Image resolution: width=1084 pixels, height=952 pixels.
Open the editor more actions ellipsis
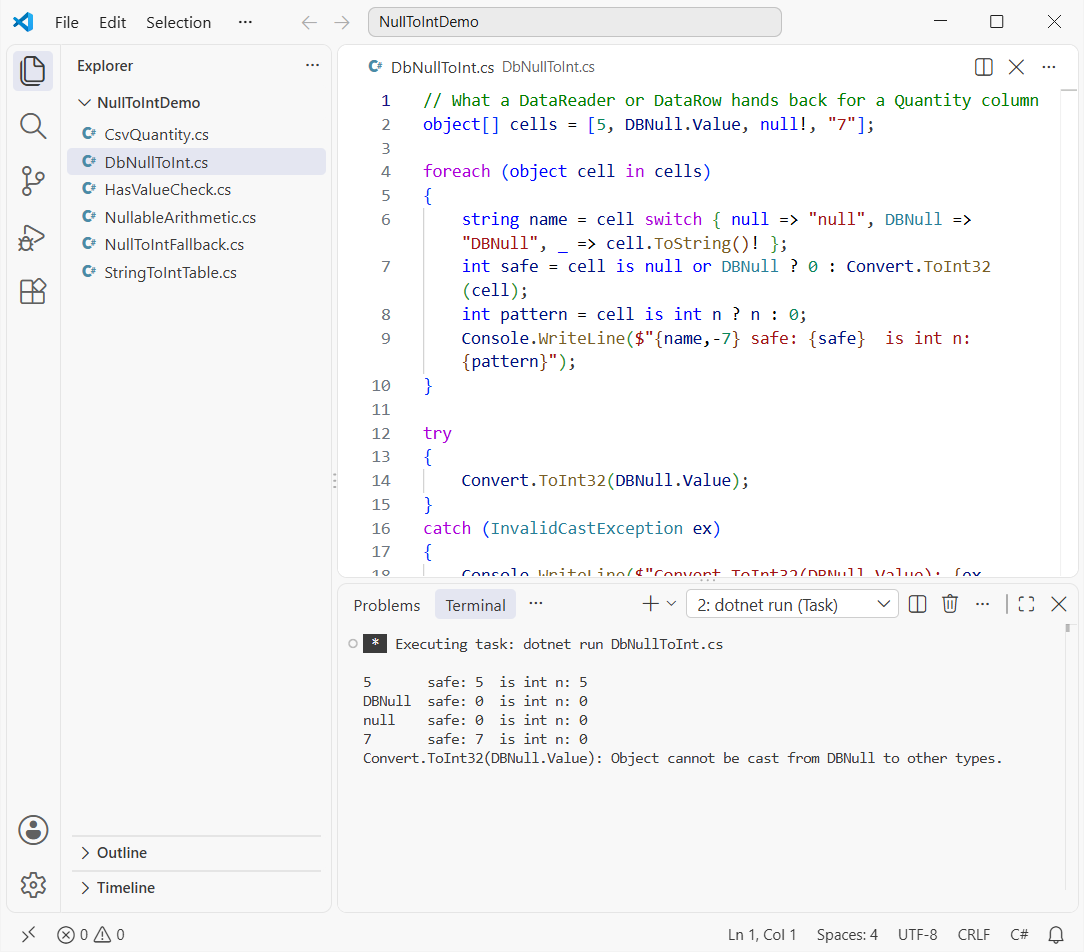[x=1049, y=67]
